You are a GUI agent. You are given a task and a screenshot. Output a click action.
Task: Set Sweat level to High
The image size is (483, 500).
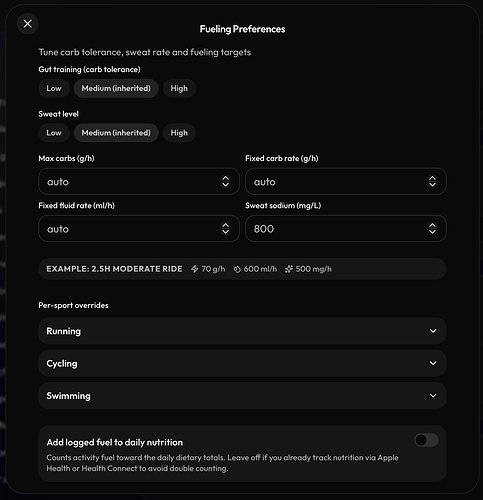(x=179, y=133)
